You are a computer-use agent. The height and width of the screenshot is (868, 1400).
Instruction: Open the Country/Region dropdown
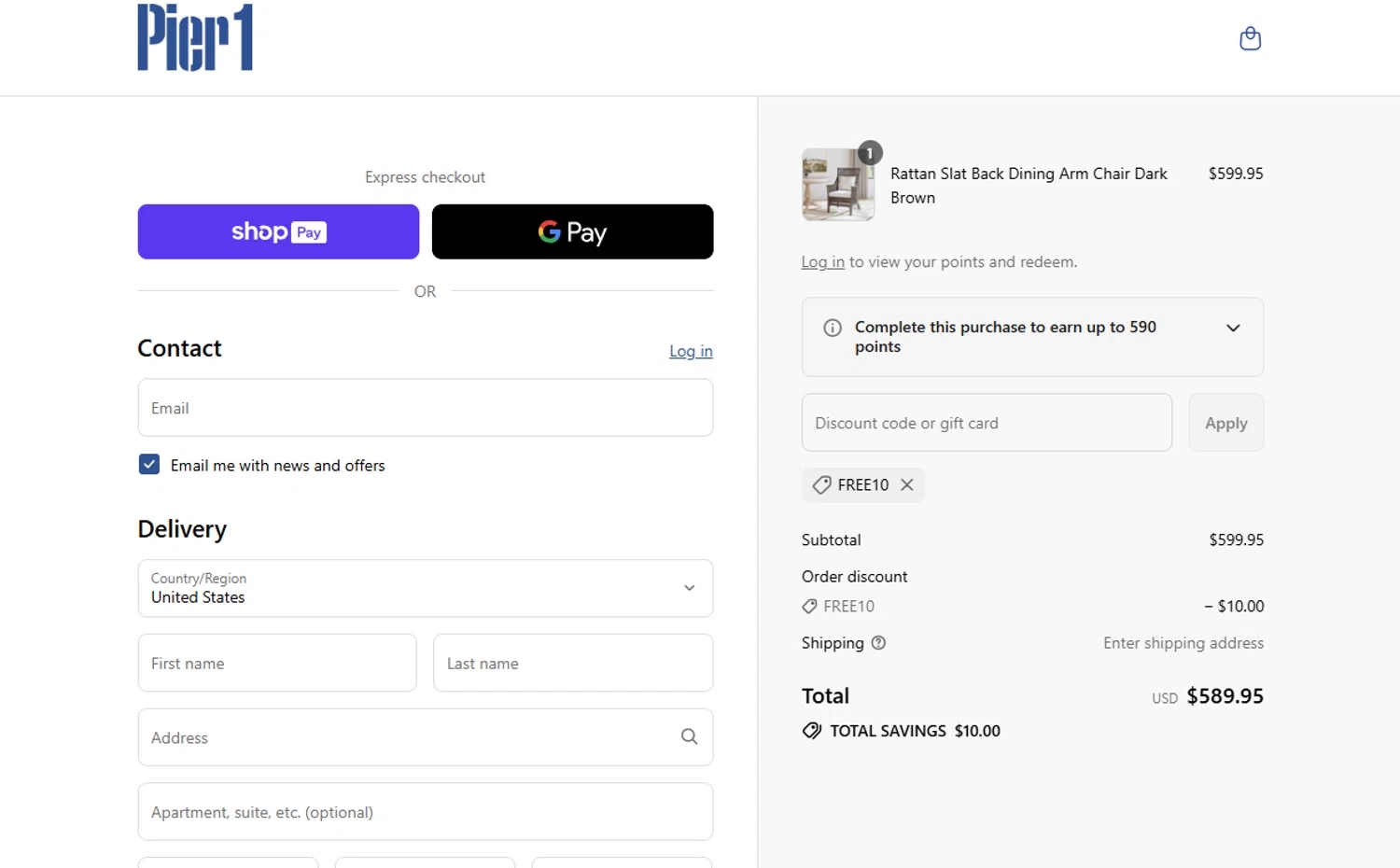pyautogui.click(x=425, y=588)
